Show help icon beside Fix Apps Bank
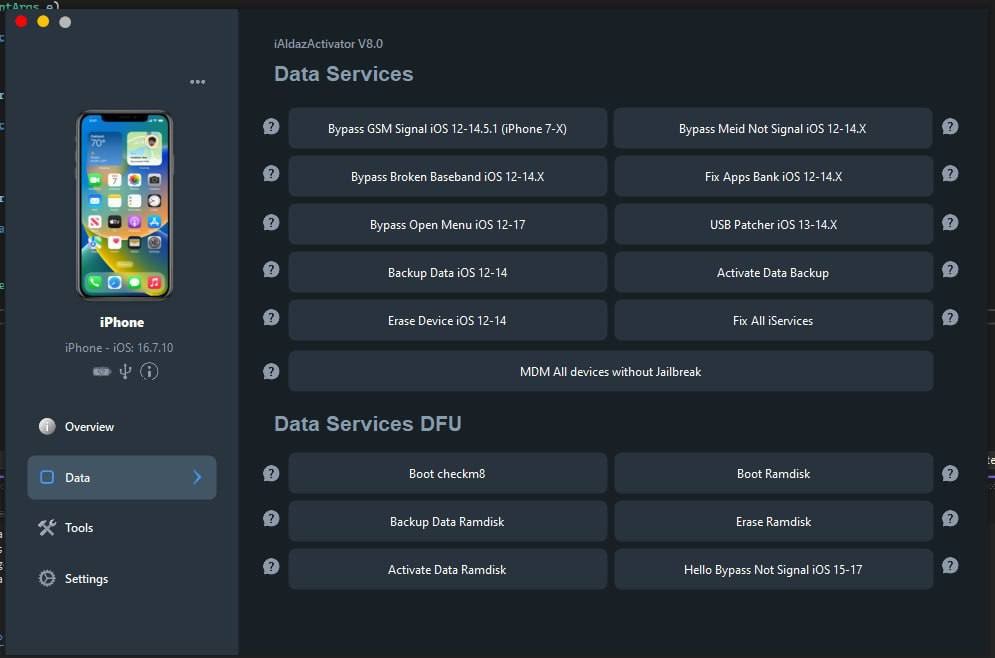This screenshot has width=995, height=658. point(950,173)
